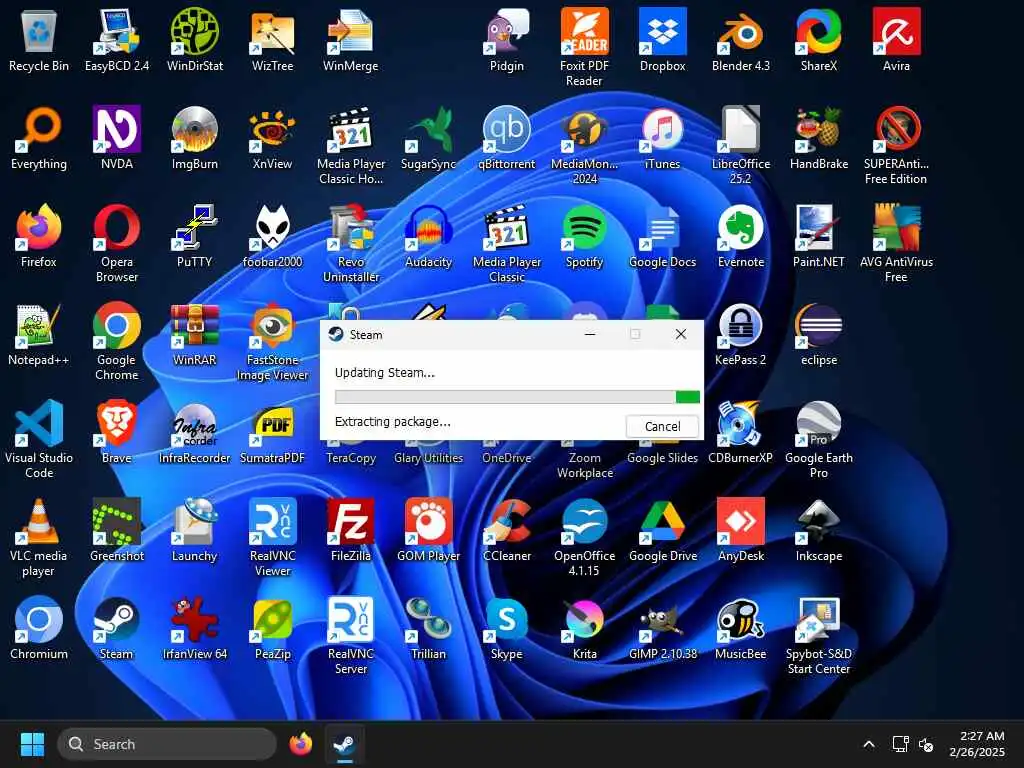
Task: Select the FileZilla desktop icon
Action: click(x=351, y=530)
